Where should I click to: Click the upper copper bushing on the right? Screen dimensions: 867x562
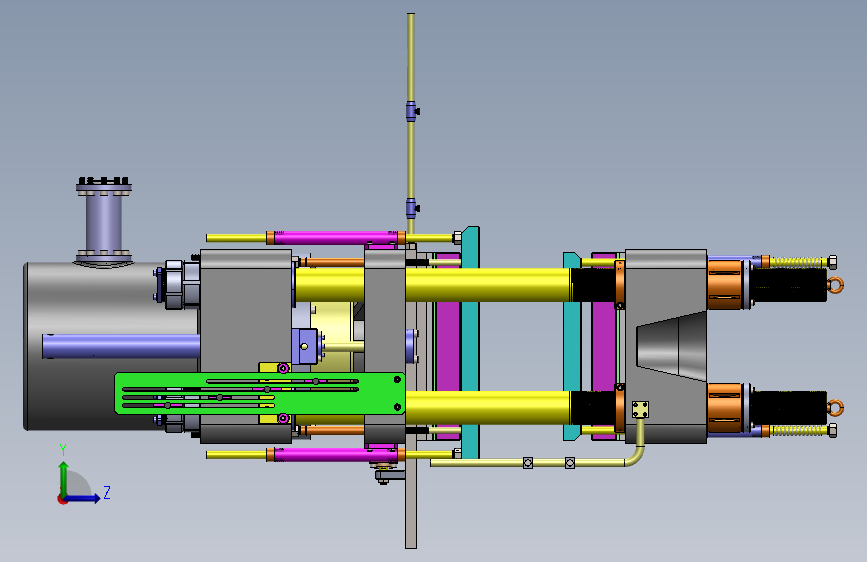[725, 285]
